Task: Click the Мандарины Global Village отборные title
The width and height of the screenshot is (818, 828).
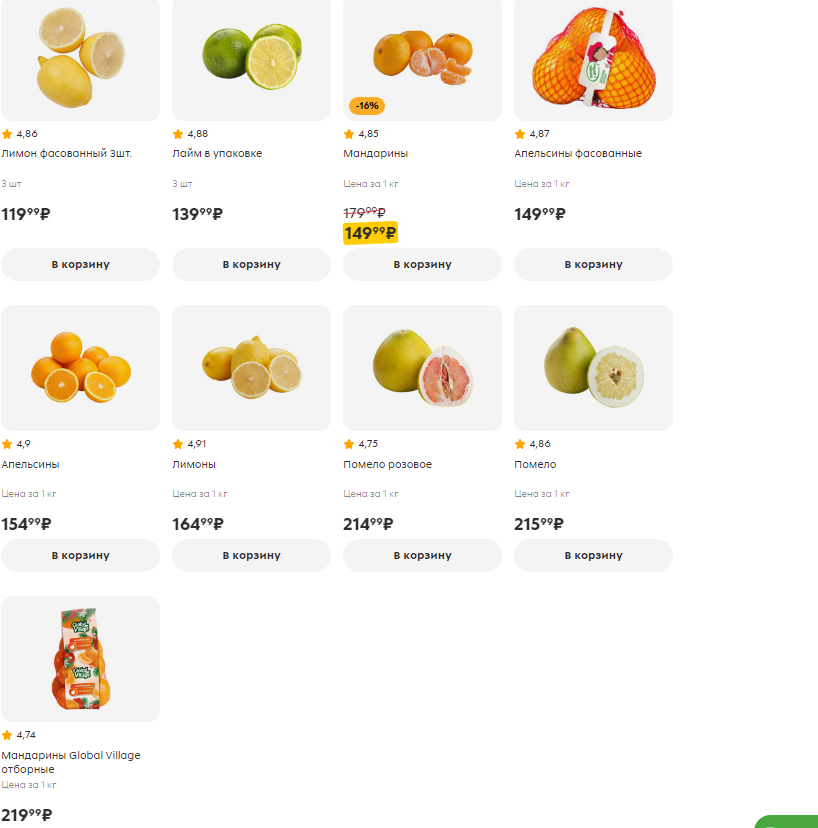Action: click(71, 762)
